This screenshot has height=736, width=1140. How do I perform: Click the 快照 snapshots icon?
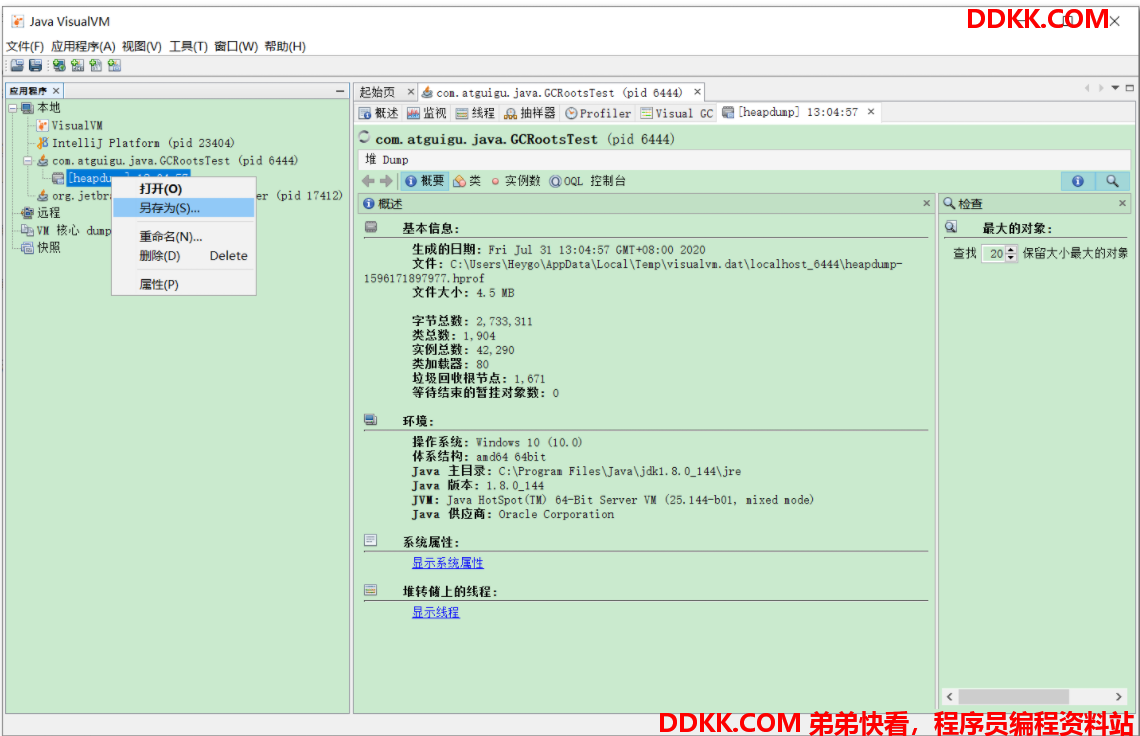[x=28, y=247]
